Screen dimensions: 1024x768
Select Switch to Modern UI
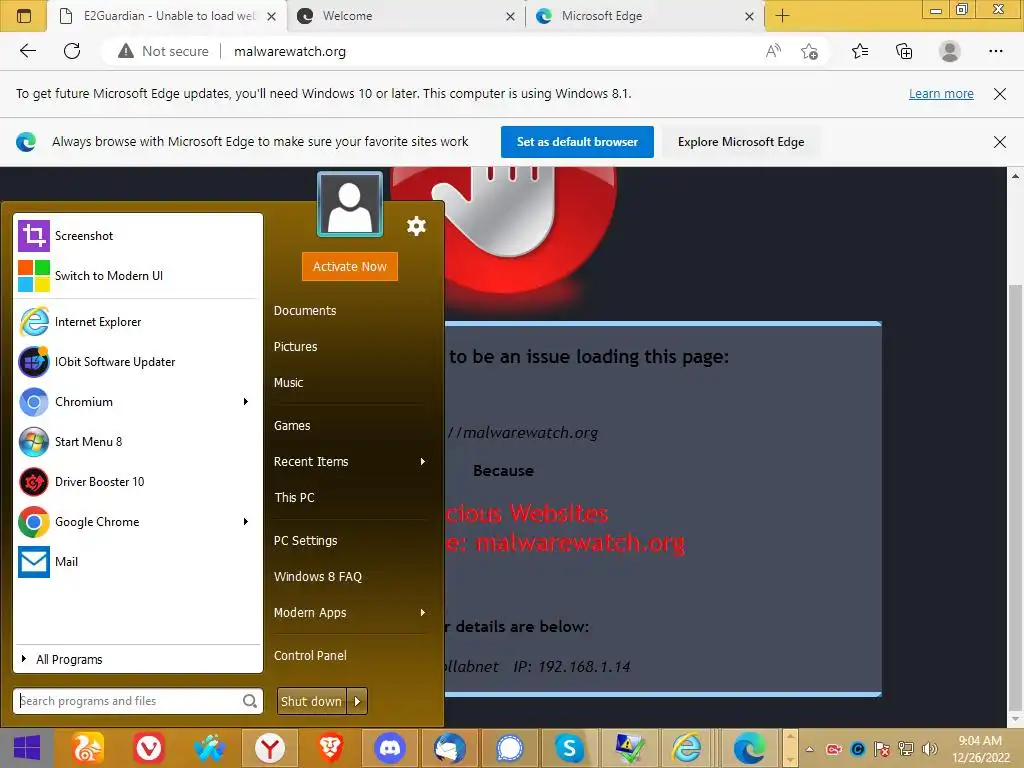(x=138, y=276)
